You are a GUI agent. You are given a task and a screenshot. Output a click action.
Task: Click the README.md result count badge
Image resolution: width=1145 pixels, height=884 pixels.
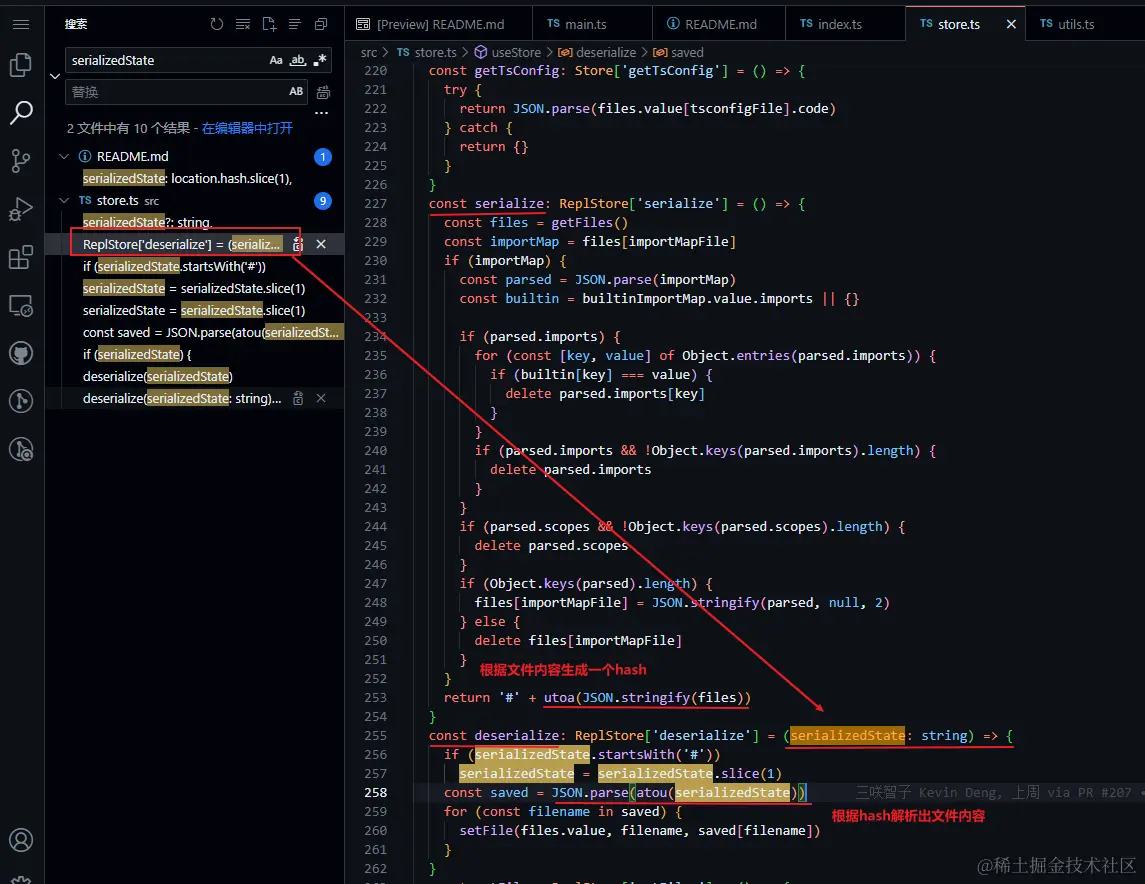click(x=323, y=157)
